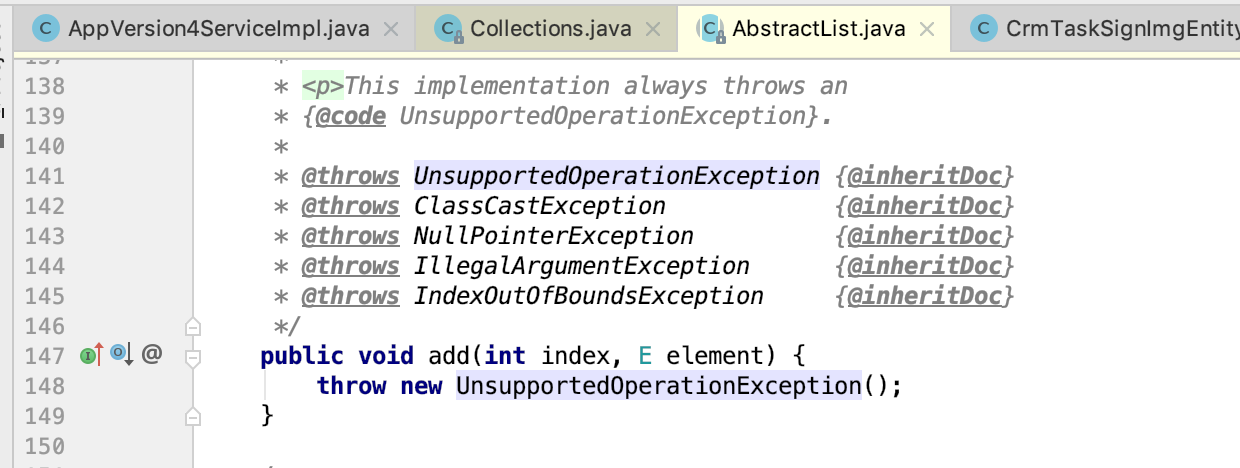Image resolution: width=1240 pixels, height=468 pixels.
Task: Click the overridden-method gutter icon on line 147
Action: [x=121, y=355]
